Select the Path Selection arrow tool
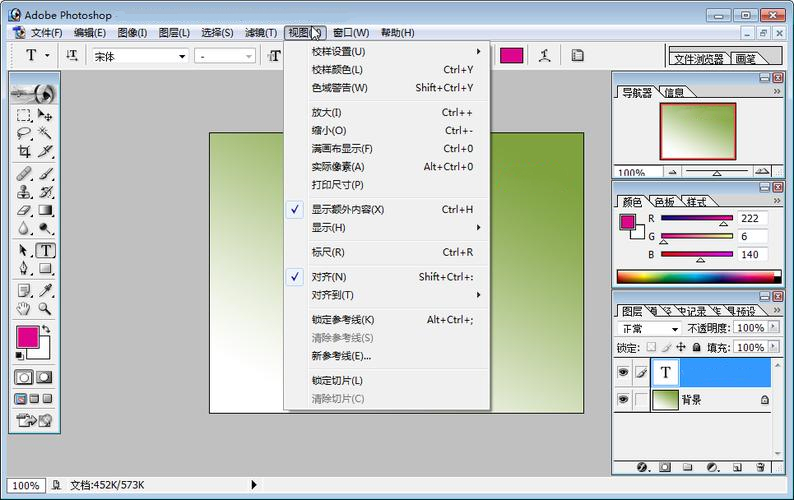Screen dimensions: 794x500 pyautogui.click(x=23, y=250)
